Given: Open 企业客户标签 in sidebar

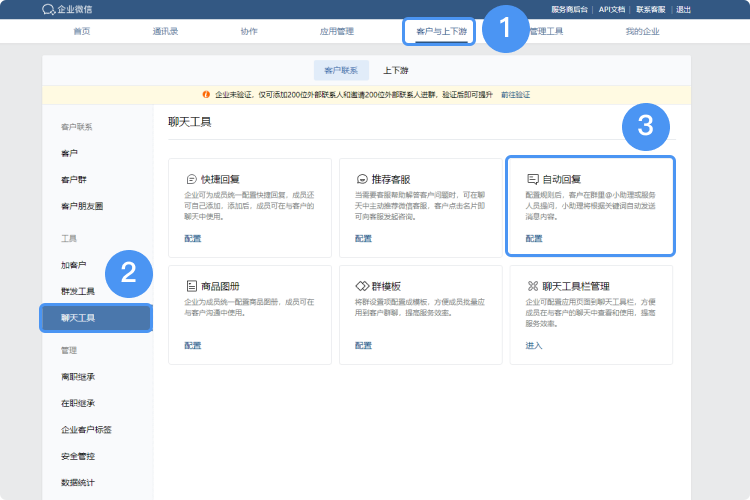Looking at the screenshot, I should tap(86, 429).
